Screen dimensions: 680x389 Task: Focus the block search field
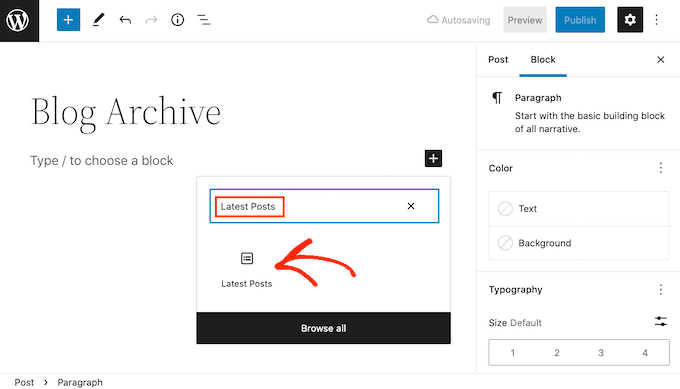(x=324, y=206)
